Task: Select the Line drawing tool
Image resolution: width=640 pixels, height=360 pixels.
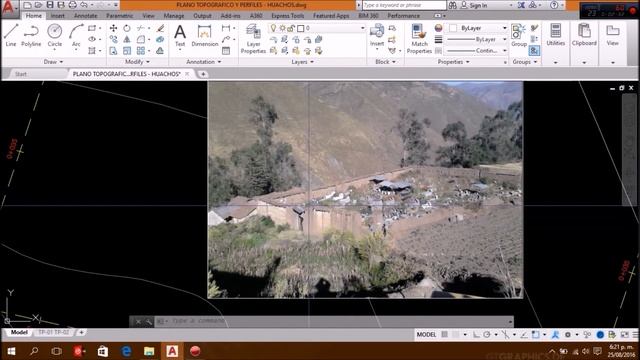Action: click(x=11, y=35)
